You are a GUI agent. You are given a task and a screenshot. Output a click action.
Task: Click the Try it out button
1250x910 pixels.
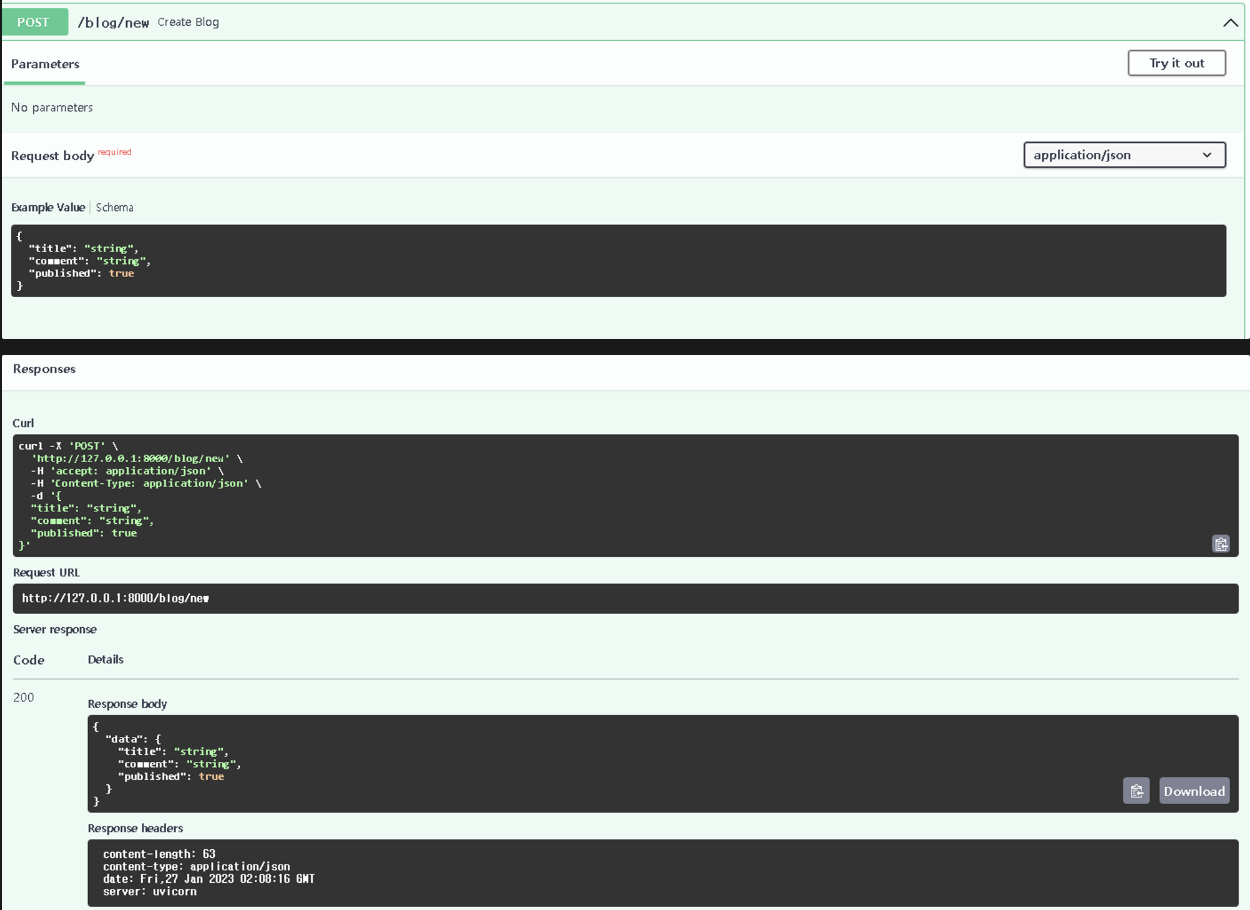coord(1176,63)
